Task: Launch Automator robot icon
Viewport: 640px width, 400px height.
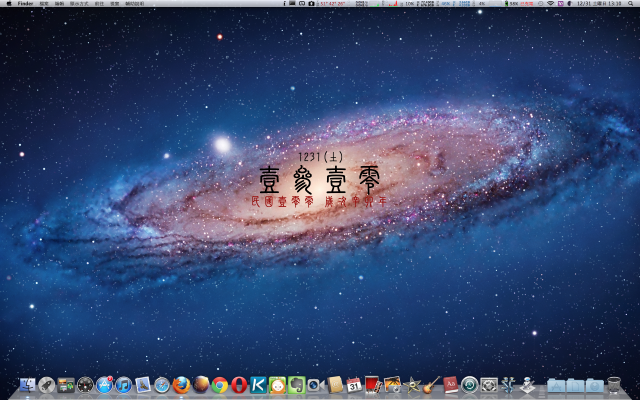Action: point(527,385)
